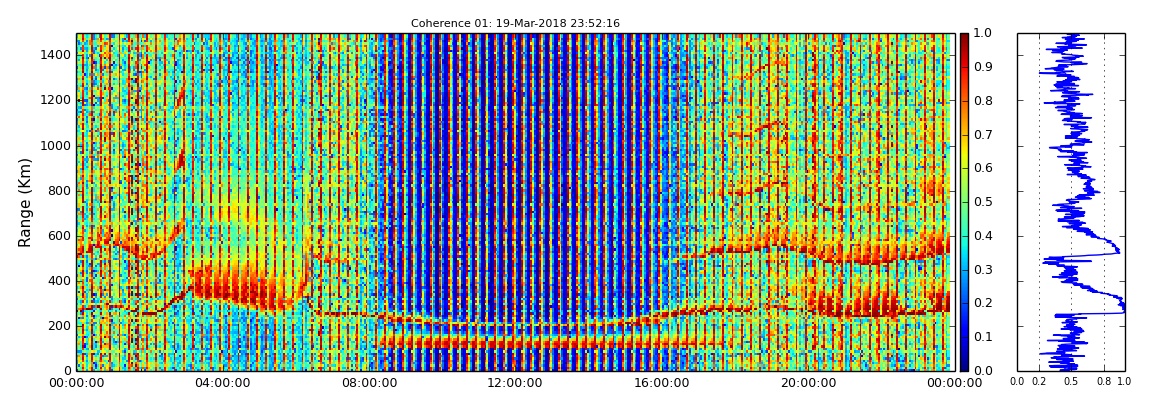The width and height of the screenshot is (1150, 407).
Task: Click the 04:00:00 time axis label
Action: click(x=221, y=383)
